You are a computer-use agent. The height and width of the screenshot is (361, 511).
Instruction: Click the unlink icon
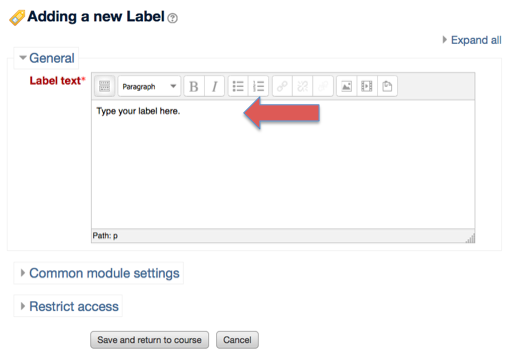point(303,86)
